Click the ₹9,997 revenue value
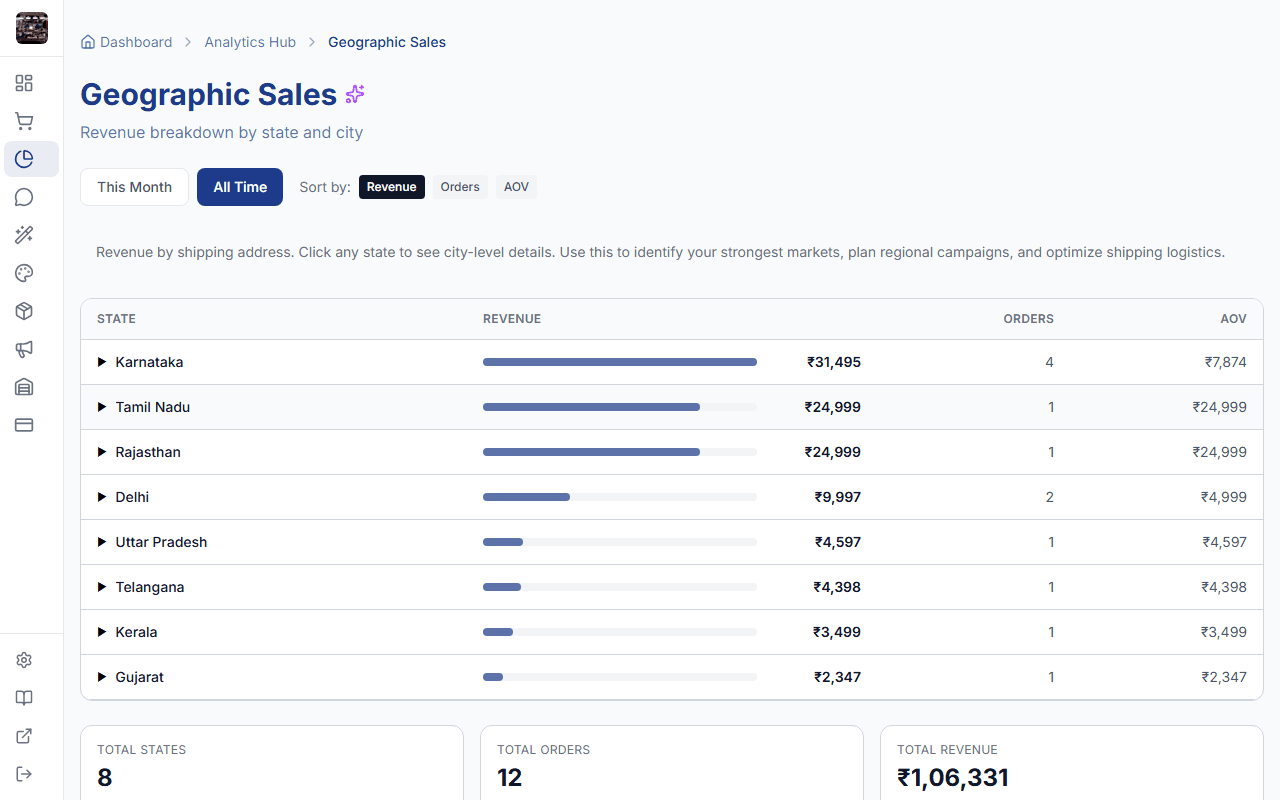1280x800 pixels. click(x=838, y=497)
